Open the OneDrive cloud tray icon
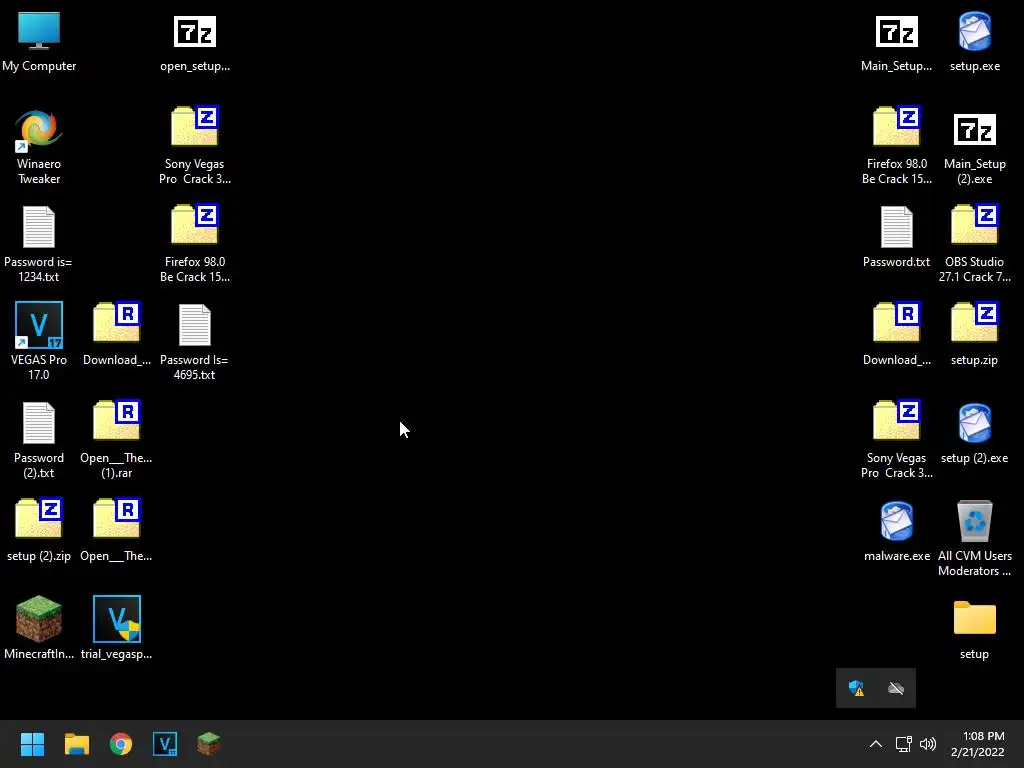1024x768 pixels. (x=896, y=688)
